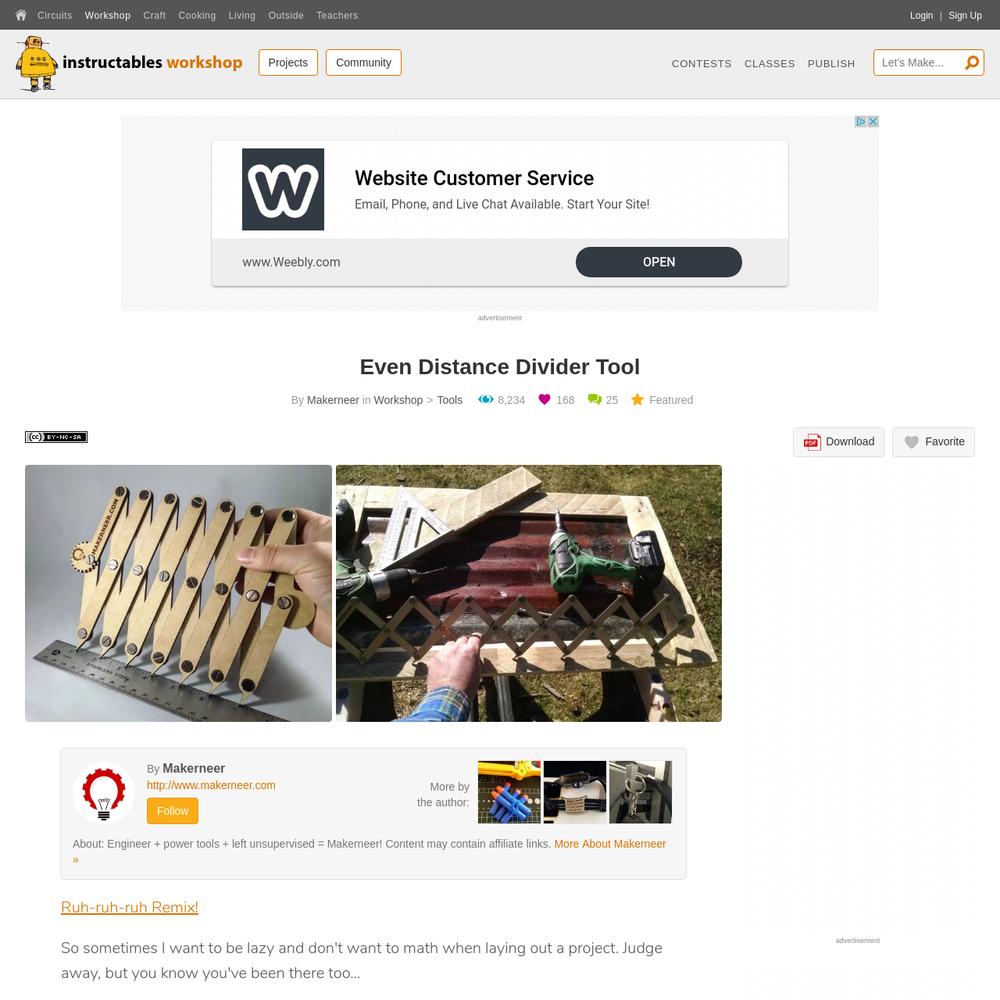The image size is (1000, 1000).
Task: Toggle Favorite for this project
Action: pos(933,442)
